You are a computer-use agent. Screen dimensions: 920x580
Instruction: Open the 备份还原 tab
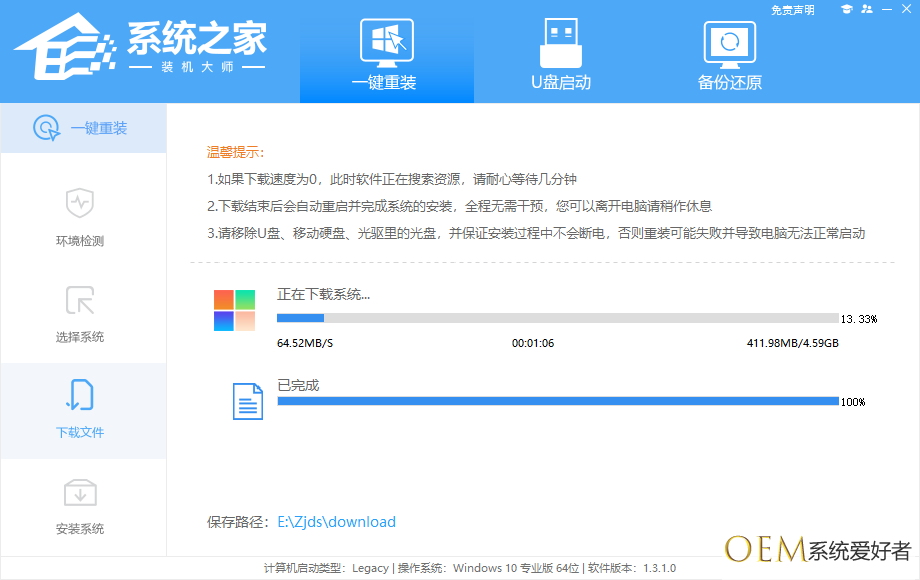coord(729,55)
